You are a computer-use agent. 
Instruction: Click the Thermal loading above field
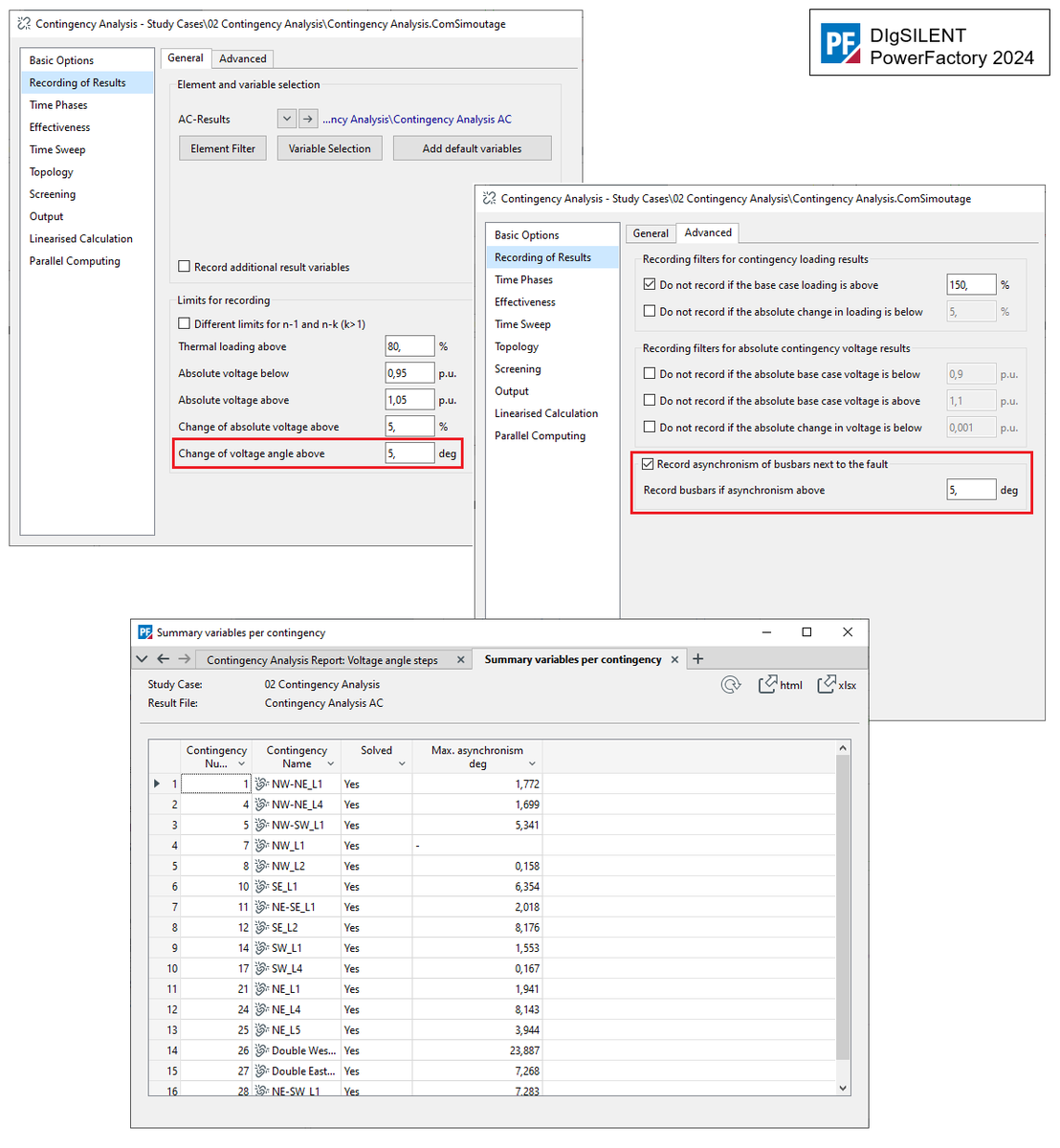[x=409, y=346]
